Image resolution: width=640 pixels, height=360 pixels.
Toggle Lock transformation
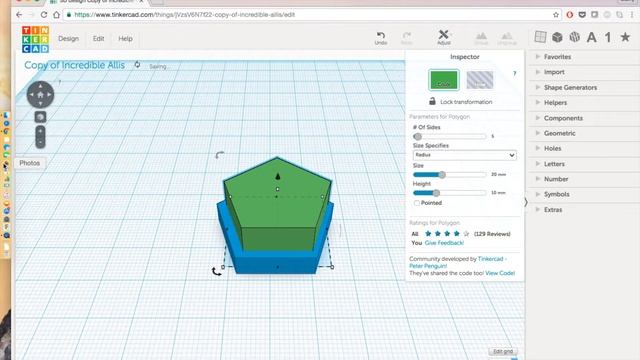click(460, 102)
